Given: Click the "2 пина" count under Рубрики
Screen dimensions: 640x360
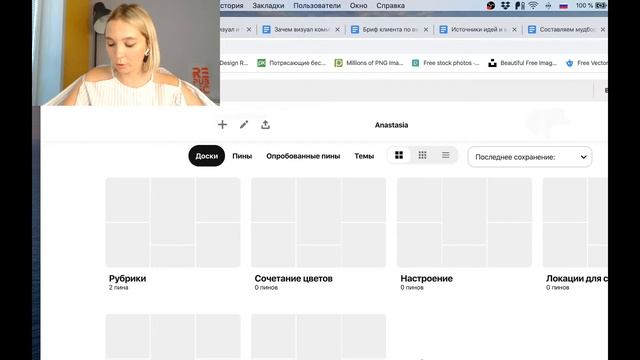Looking at the screenshot, I should click(x=118, y=287).
